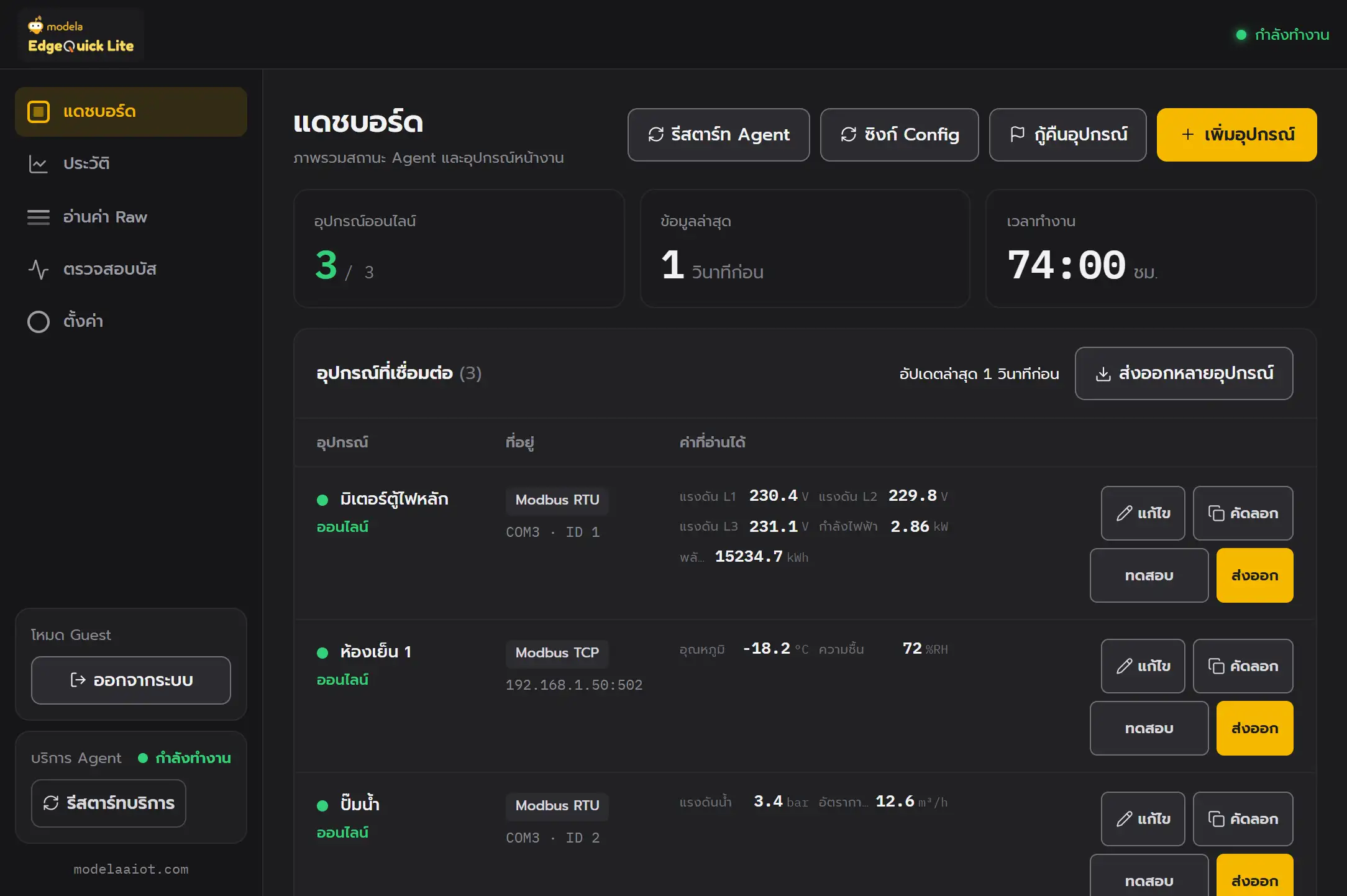Viewport: 1347px width, 896px height.
Task: Click the sync icon on ซิงก์ Config
Action: [849, 134]
